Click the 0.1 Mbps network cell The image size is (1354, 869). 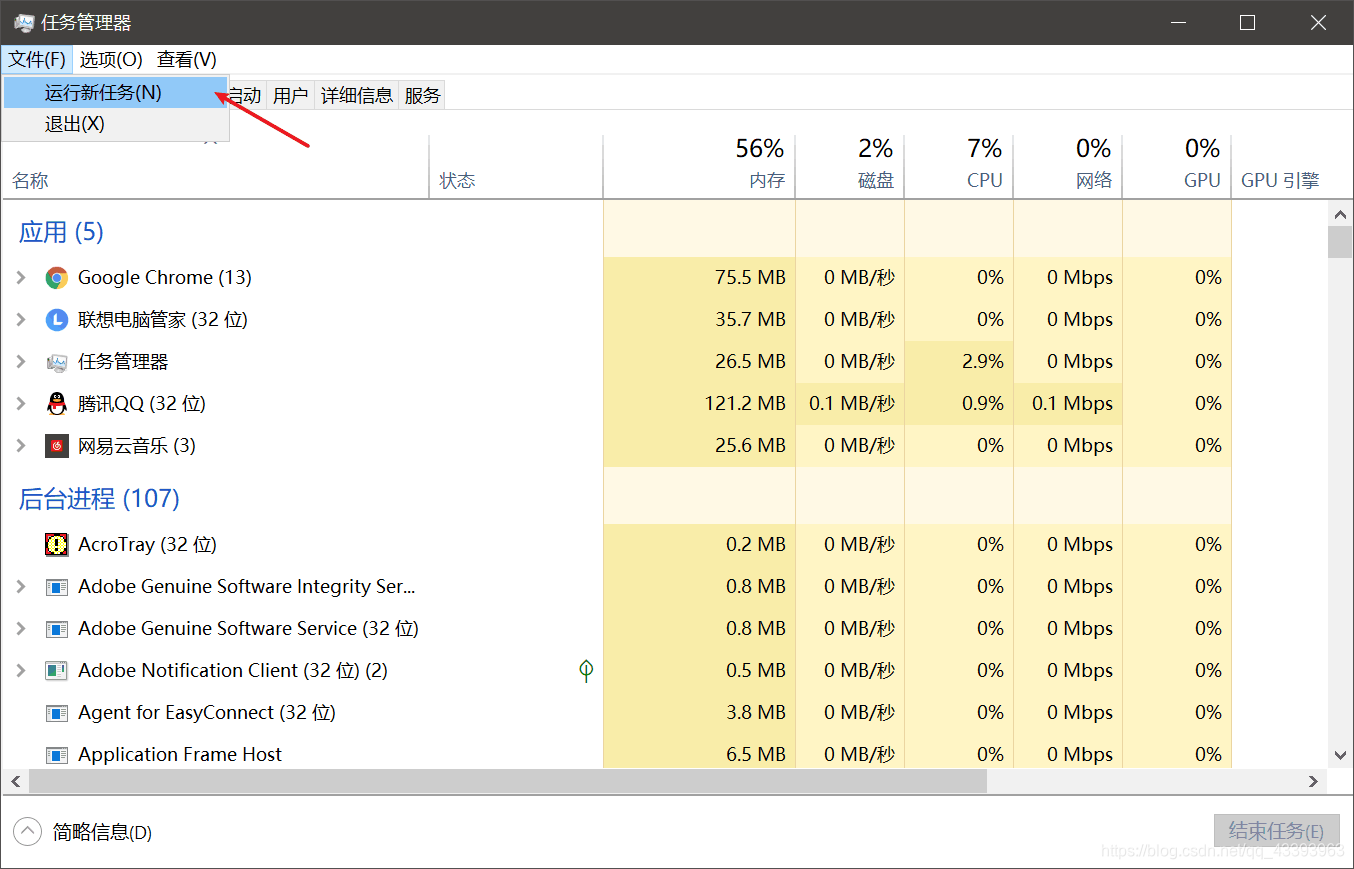[1068, 404]
